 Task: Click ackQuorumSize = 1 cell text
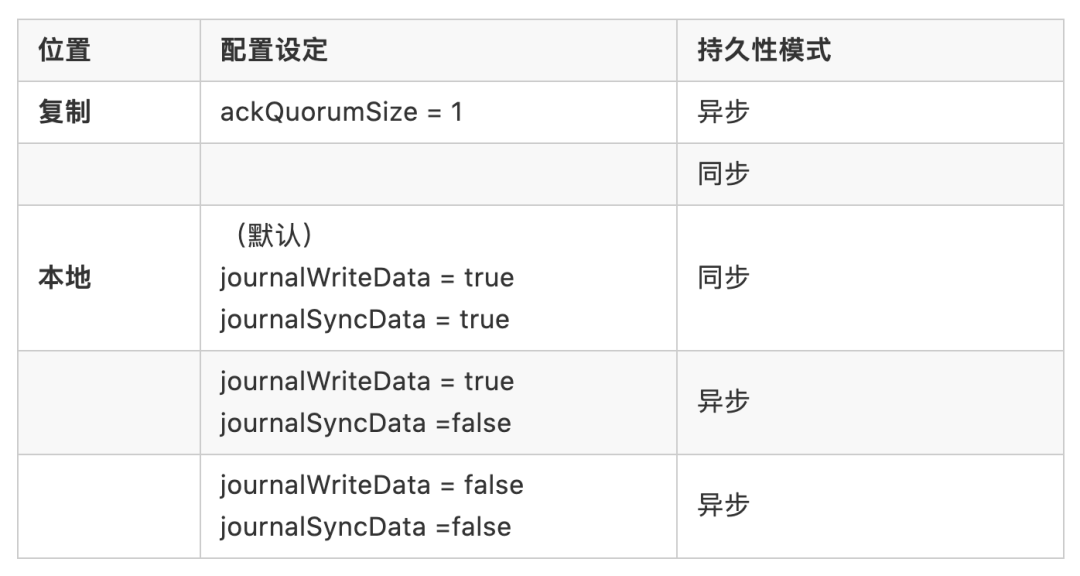tap(341, 112)
